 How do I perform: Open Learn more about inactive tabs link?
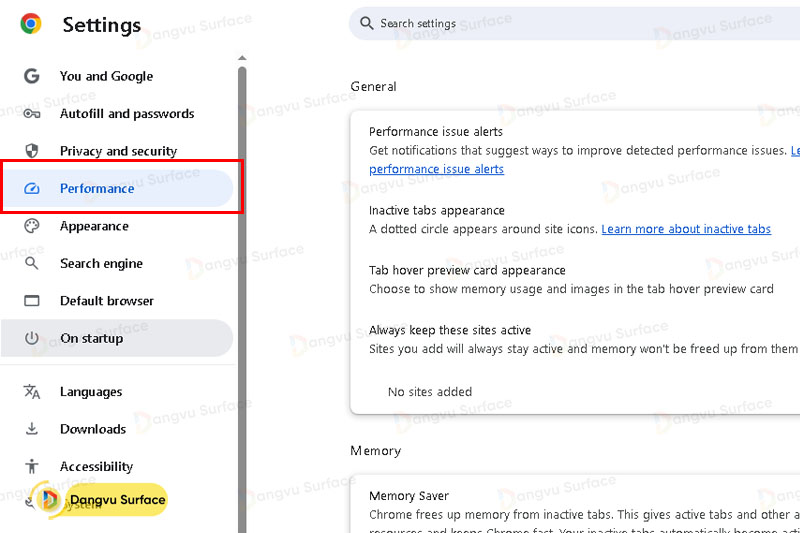pos(686,229)
